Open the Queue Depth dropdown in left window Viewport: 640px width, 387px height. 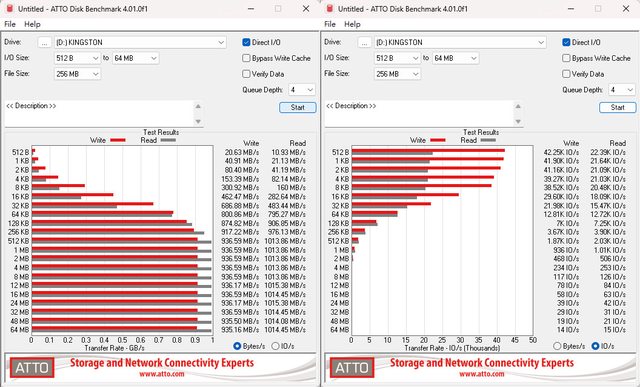[x=302, y=90]
